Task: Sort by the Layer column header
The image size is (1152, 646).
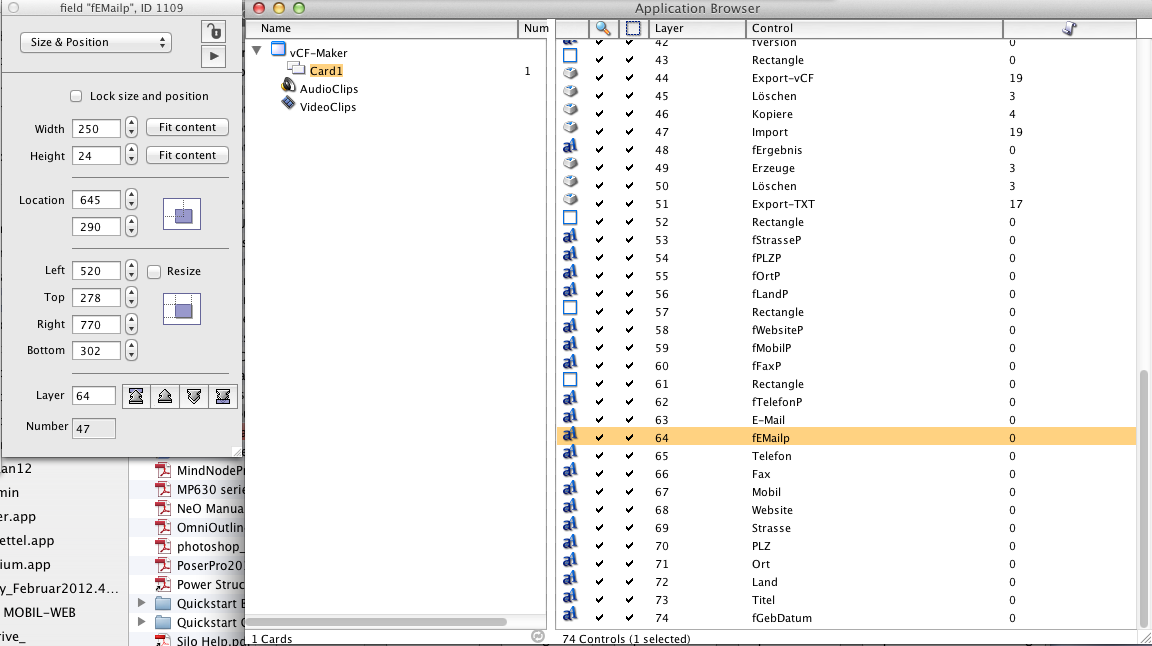Action: pyautogui.click(x=695, y=29)
